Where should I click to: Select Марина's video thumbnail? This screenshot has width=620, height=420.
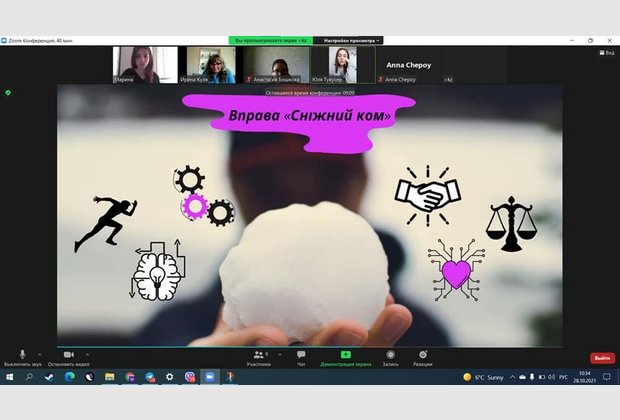coord(144,65)
